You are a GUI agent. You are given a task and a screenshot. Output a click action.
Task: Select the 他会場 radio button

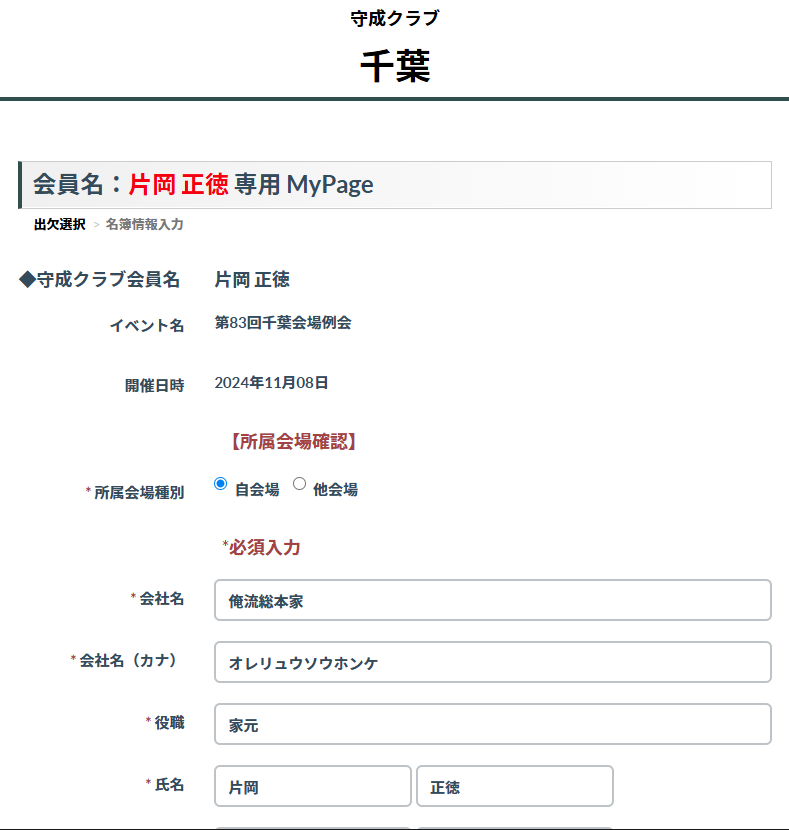coord(300,484)
